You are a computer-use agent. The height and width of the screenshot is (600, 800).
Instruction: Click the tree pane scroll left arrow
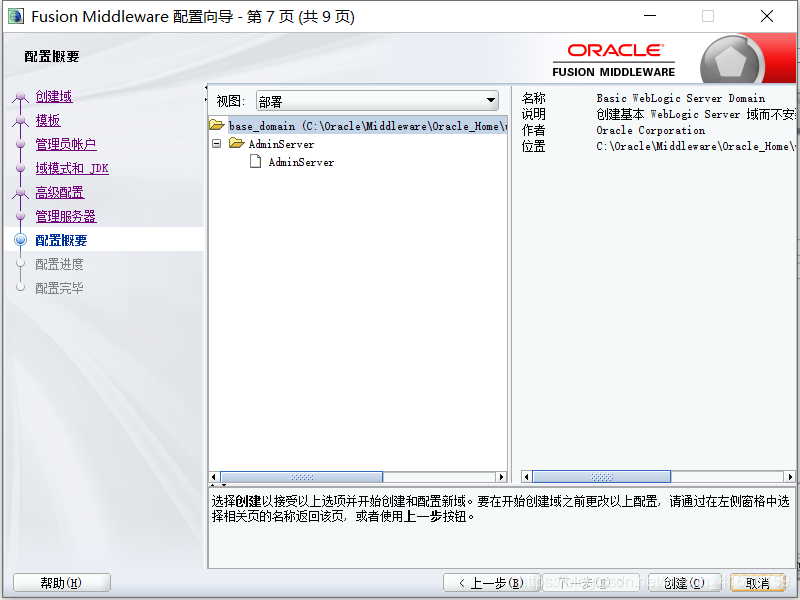pos(214,477)
